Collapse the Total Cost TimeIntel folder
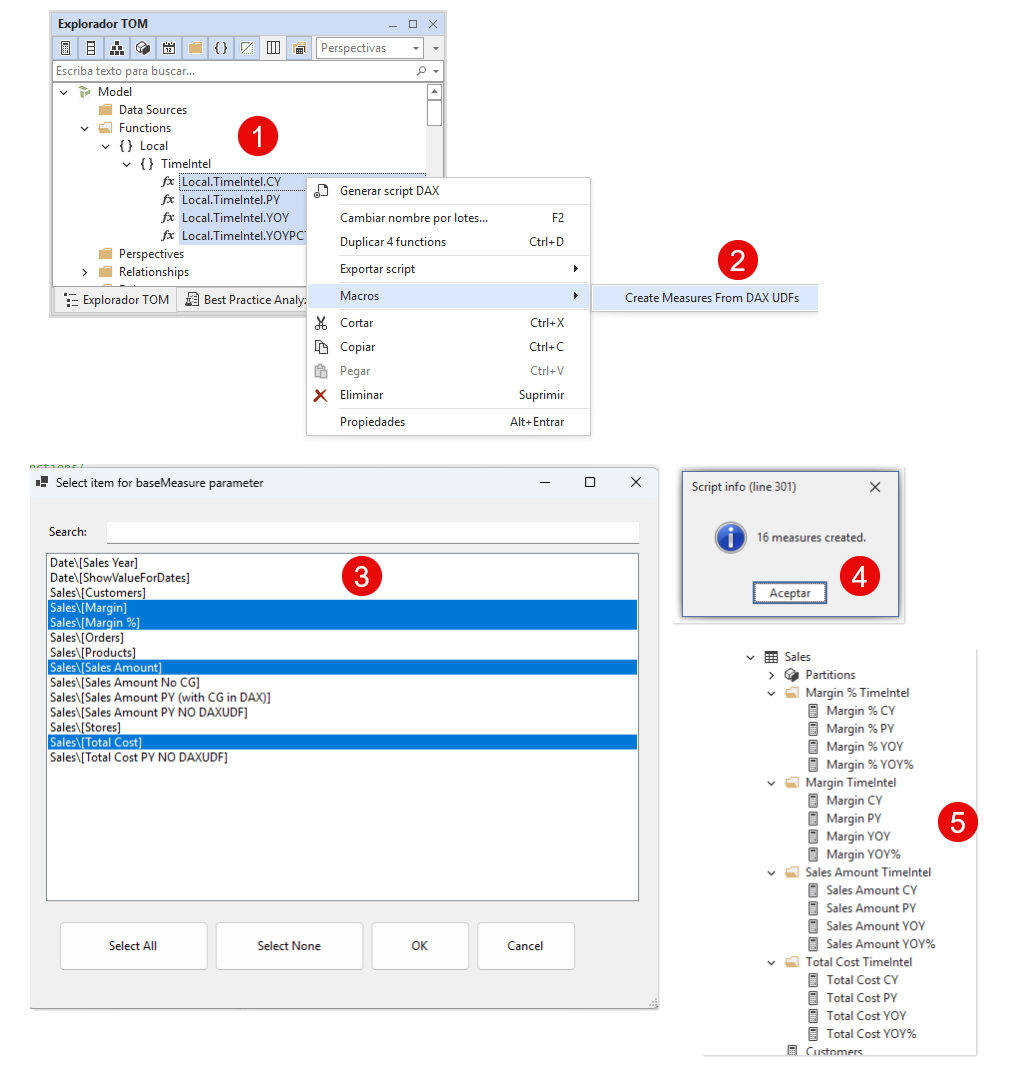Viewport: 1014px width, 1074px height. [x=771, y=962]
